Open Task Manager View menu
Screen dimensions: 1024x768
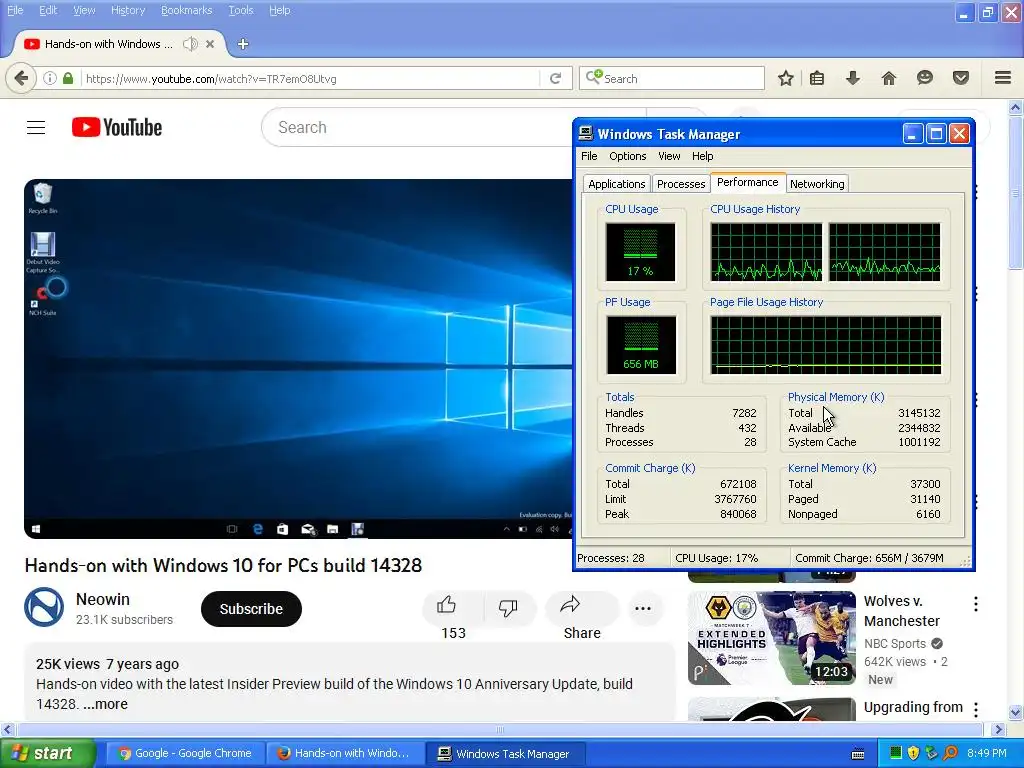(x=669, y=156)
